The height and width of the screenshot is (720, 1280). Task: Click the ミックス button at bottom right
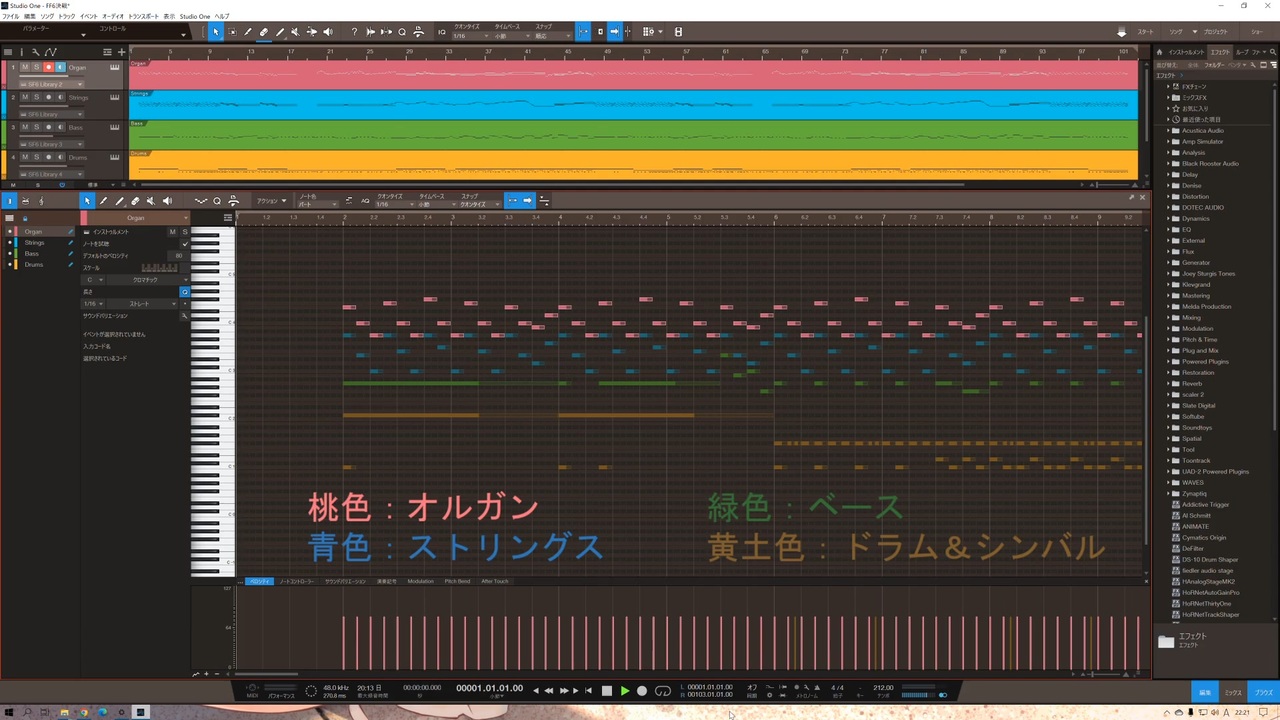click(1234, 692)
